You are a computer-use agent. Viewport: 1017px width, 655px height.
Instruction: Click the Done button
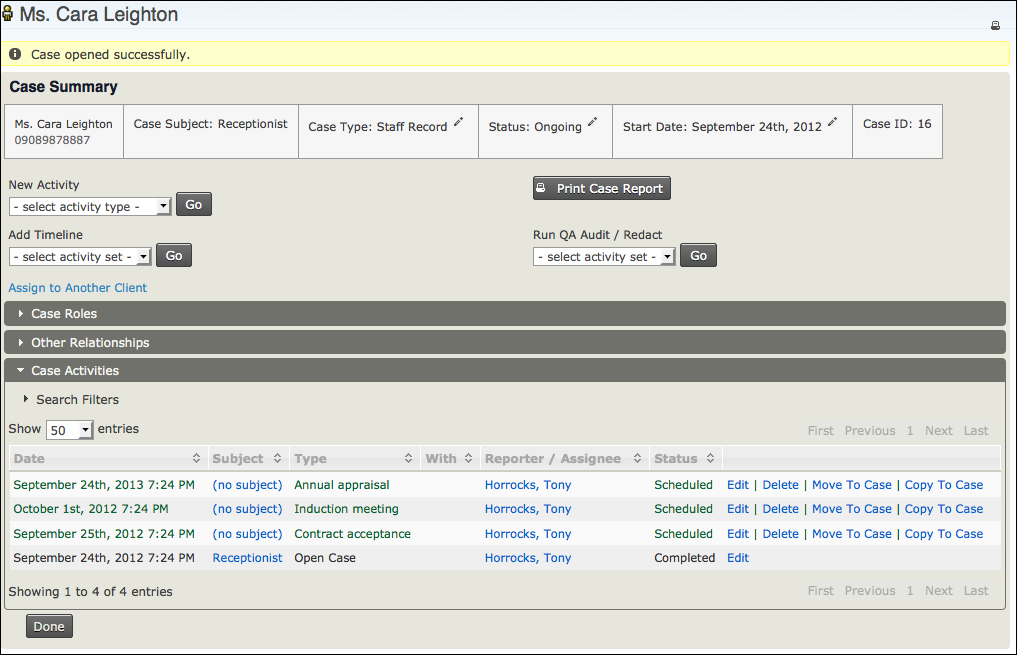(49, 627)
